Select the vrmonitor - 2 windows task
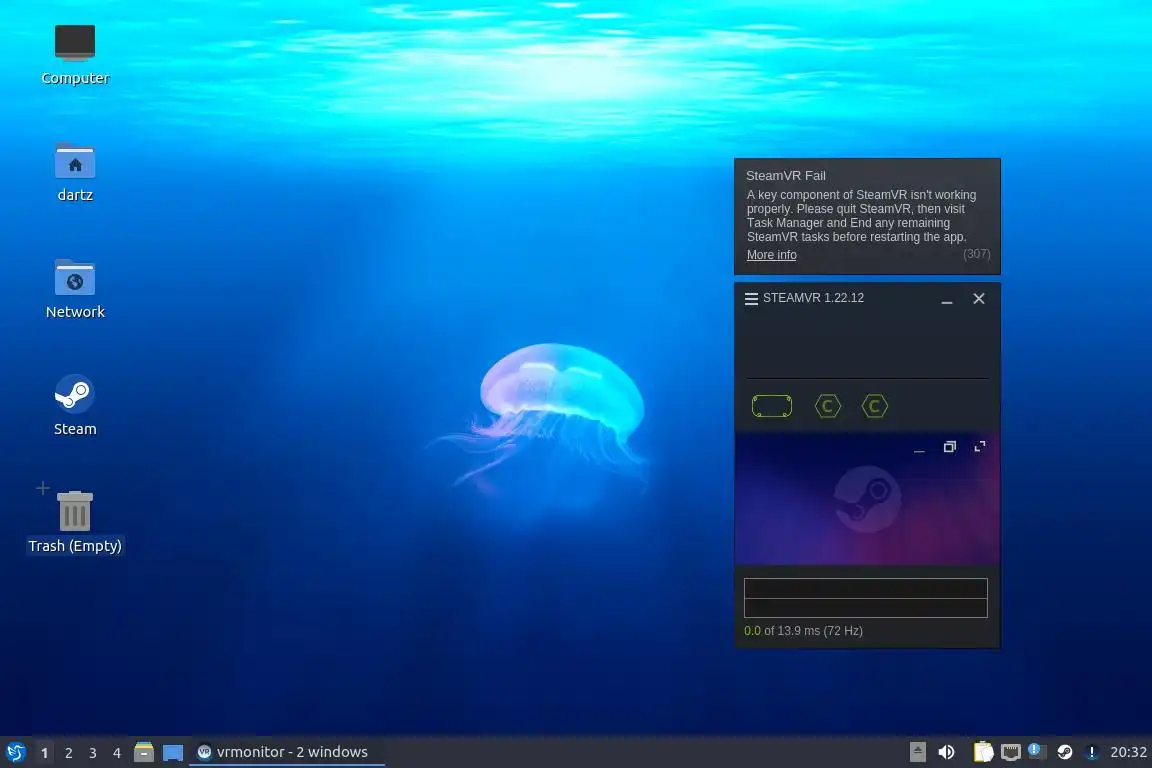 [x=287, y=752]
